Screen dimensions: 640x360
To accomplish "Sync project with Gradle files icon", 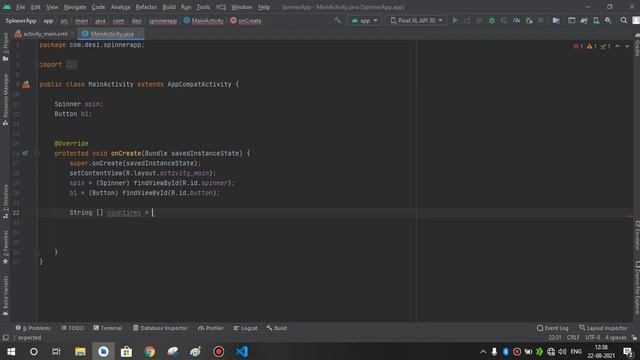I will [584, 20].
